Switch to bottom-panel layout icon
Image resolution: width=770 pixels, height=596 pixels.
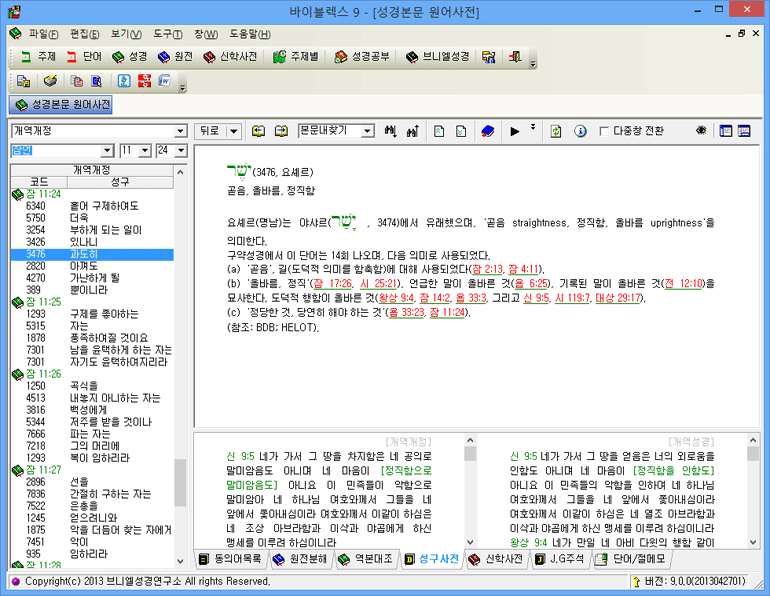(744, 131)
